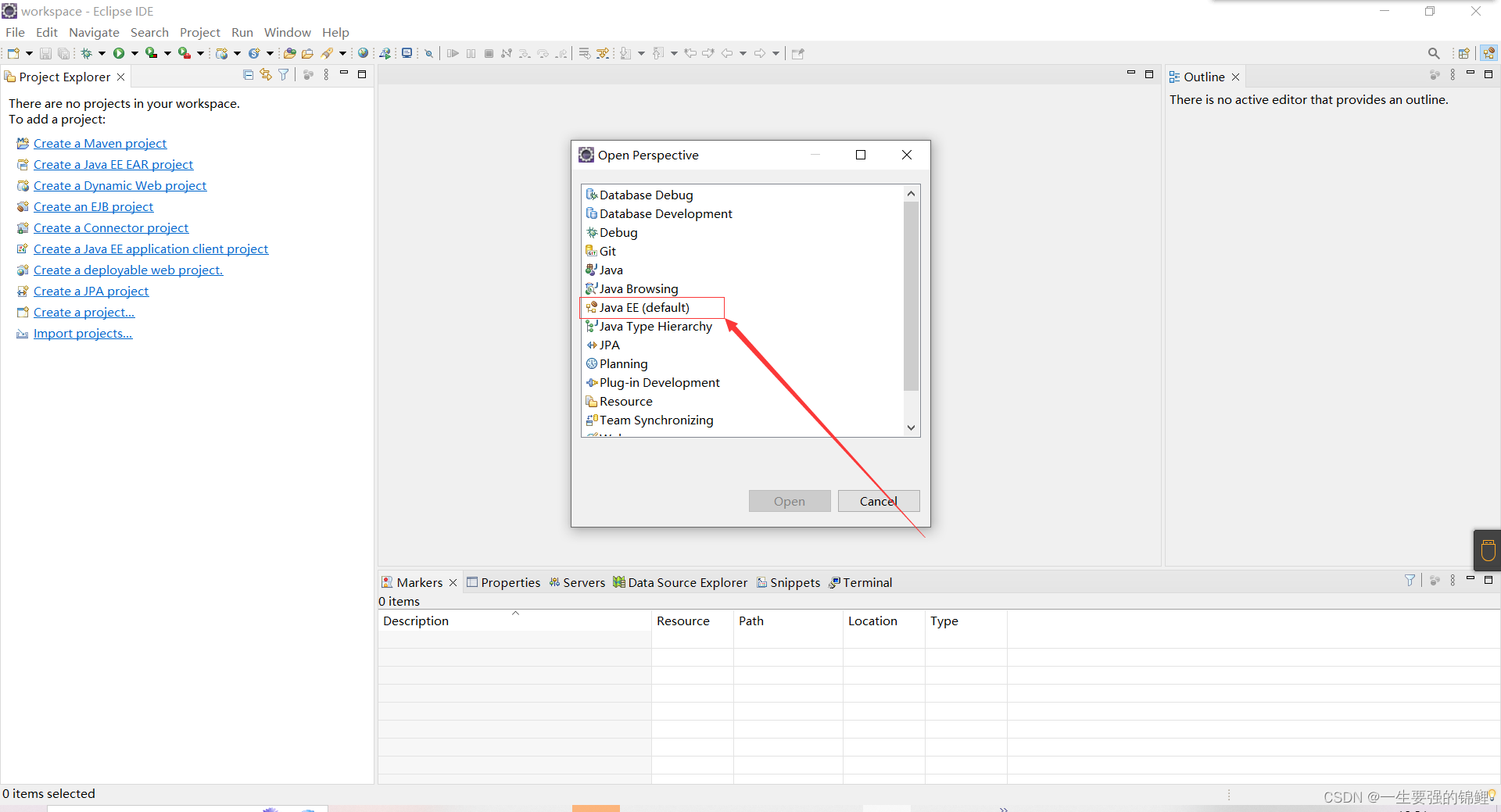1501x812 pixels.
Task: Expand the Run dropdown arrow
Action: click(x=134, y=53)
